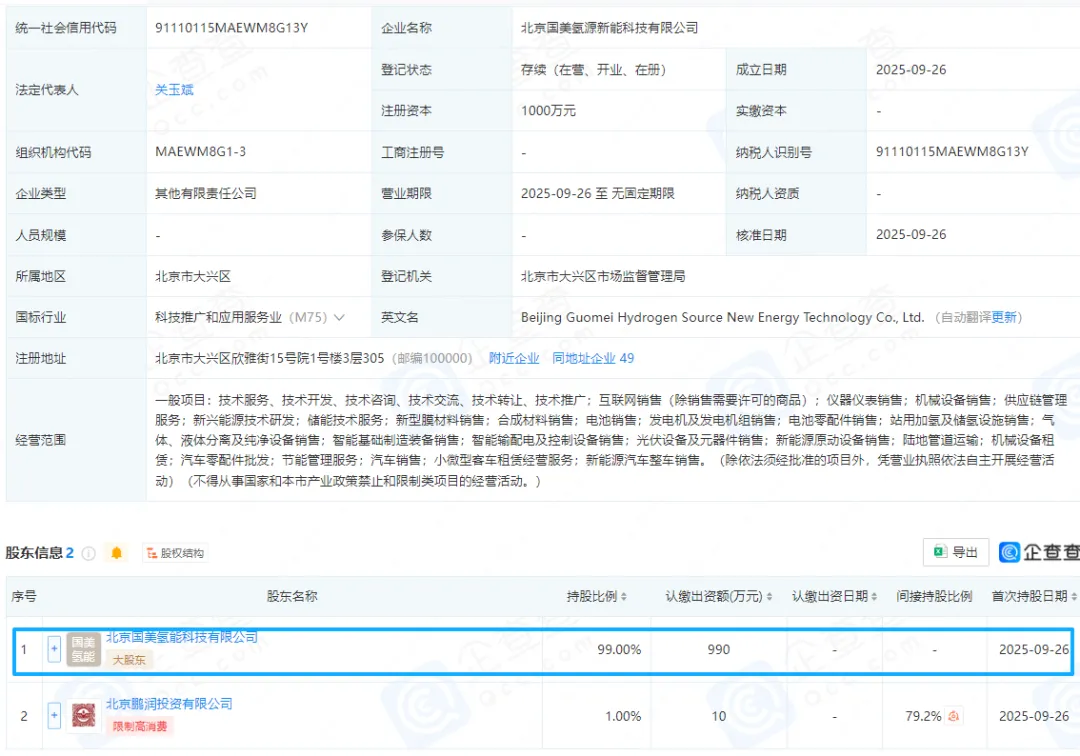Click the 限制高消费 red tag

pyautogui.click(x=140, y=726)
